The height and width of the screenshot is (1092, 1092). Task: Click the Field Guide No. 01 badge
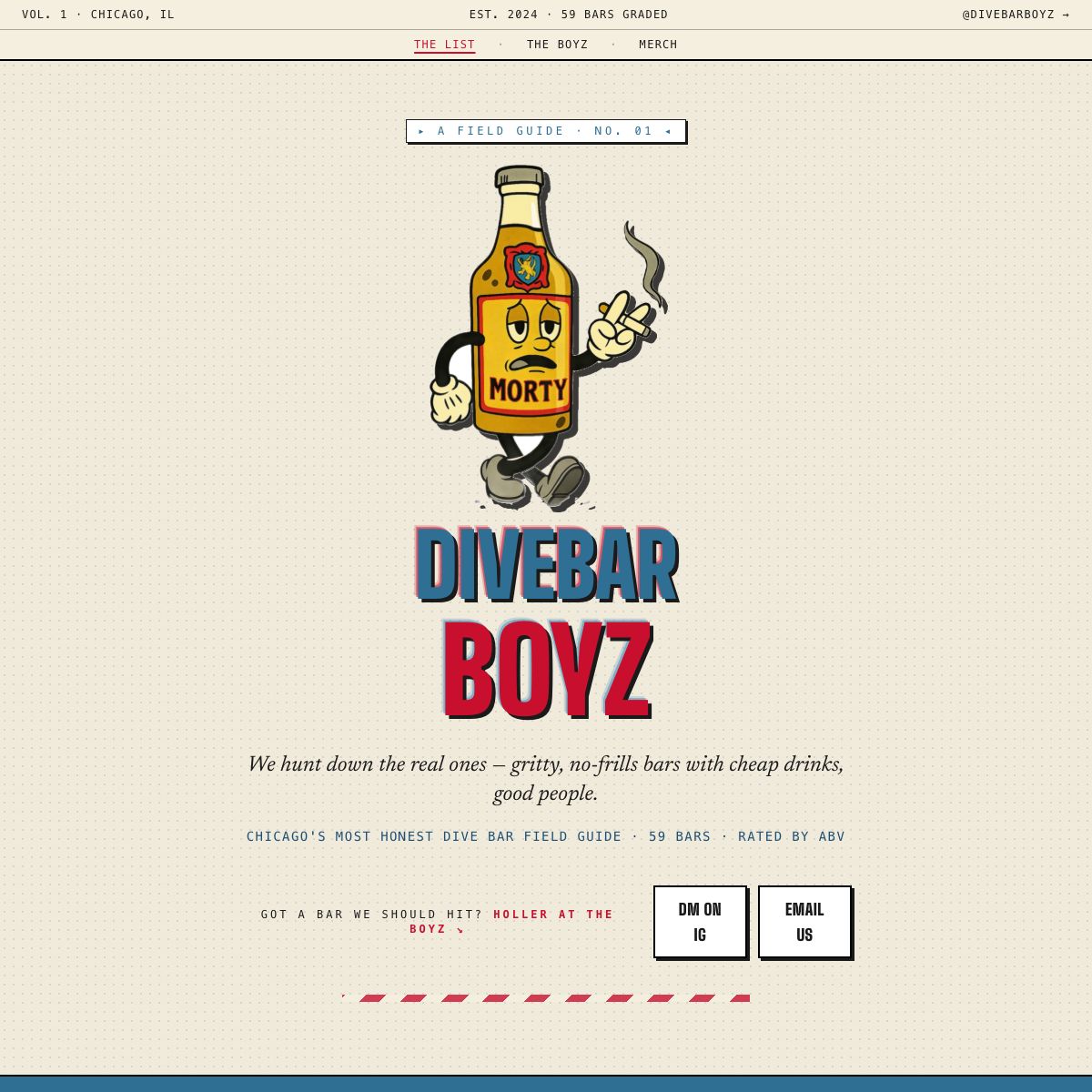[x=545, y=131]
